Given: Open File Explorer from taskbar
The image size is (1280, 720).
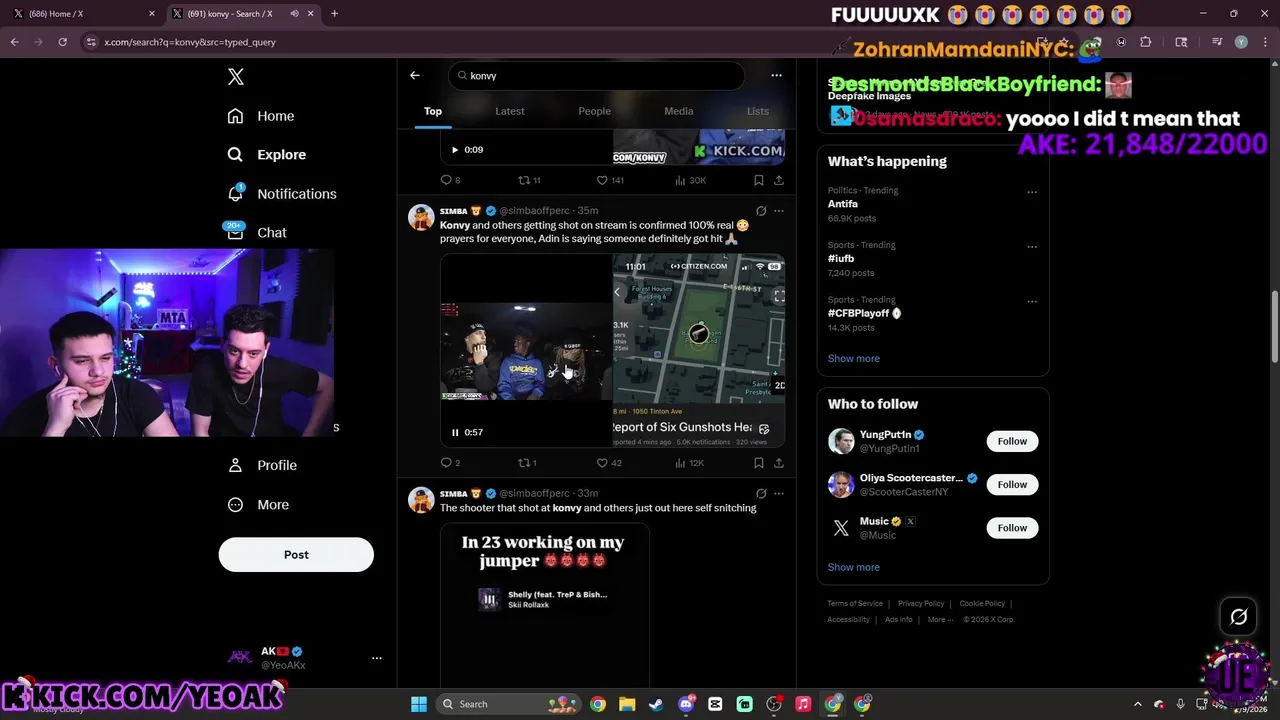Looking at the screenshot, I should (x=627, y=704).
